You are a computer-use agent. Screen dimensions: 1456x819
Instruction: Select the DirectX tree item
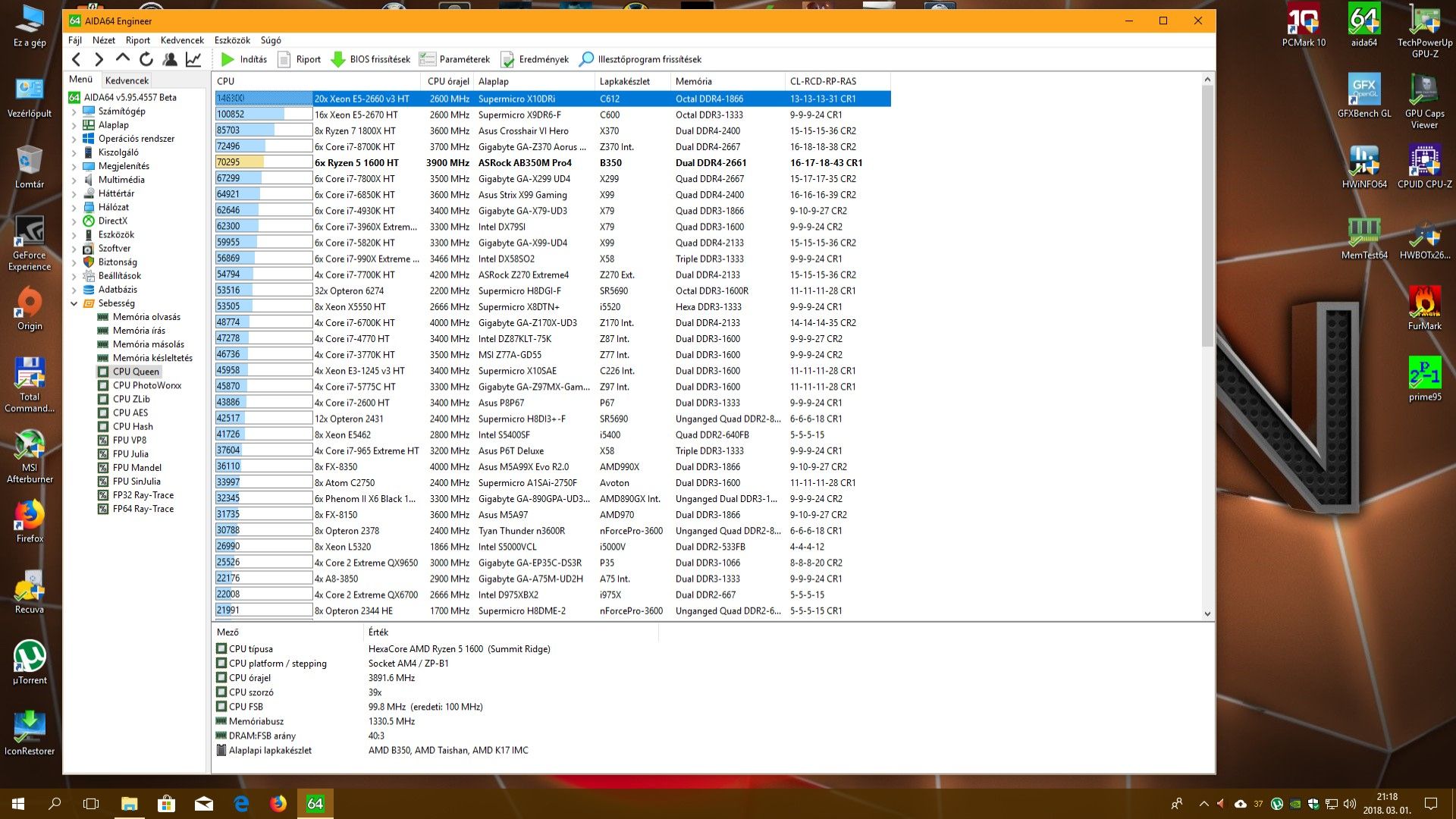click(112, 221)
